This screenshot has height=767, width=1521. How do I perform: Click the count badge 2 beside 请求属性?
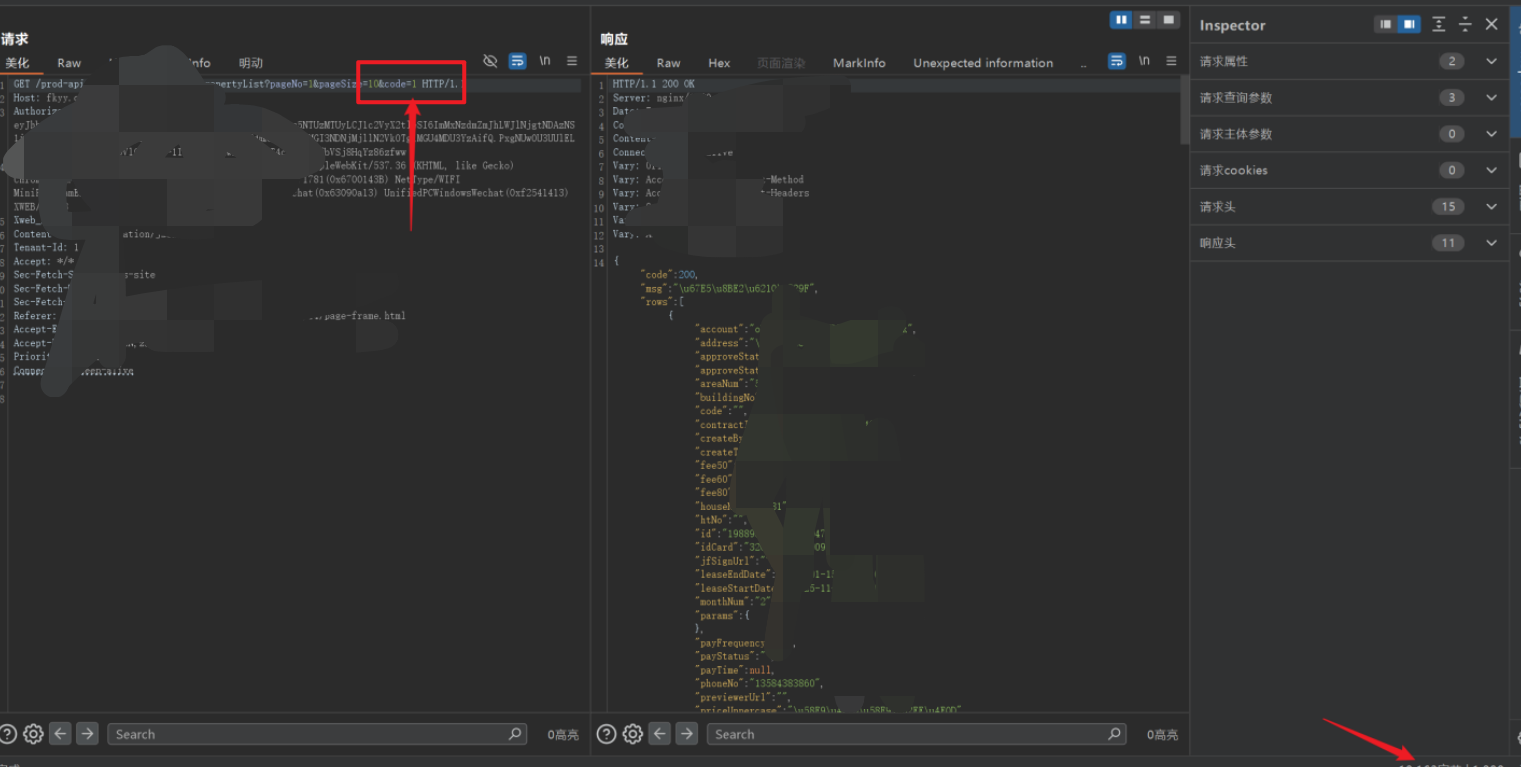pos(1452,61)
